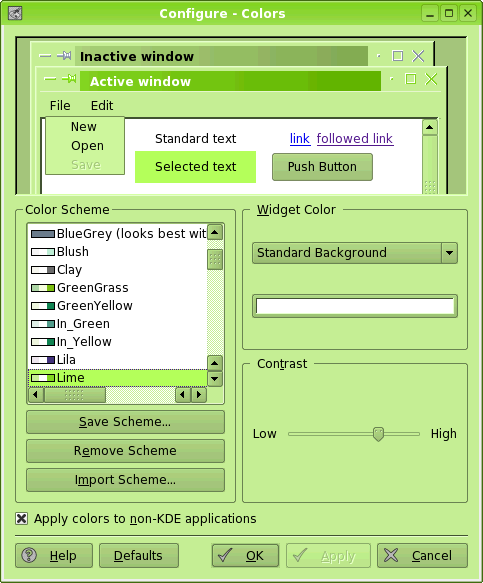The height and width of the screenshot is (583, 483).
Task: Click 'Standard text' in the preview
Action: point(196,139)
